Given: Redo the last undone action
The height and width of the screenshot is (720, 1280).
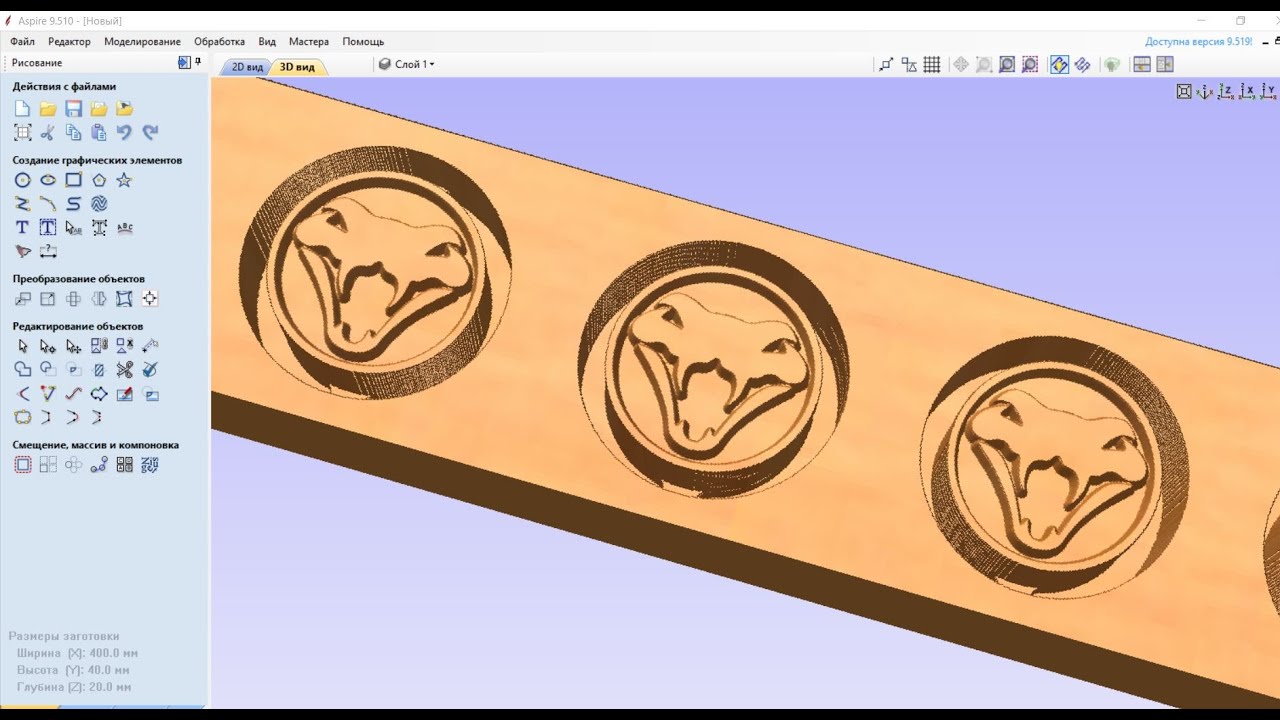Looking at the screenshot, I should (x=150, y=132).
